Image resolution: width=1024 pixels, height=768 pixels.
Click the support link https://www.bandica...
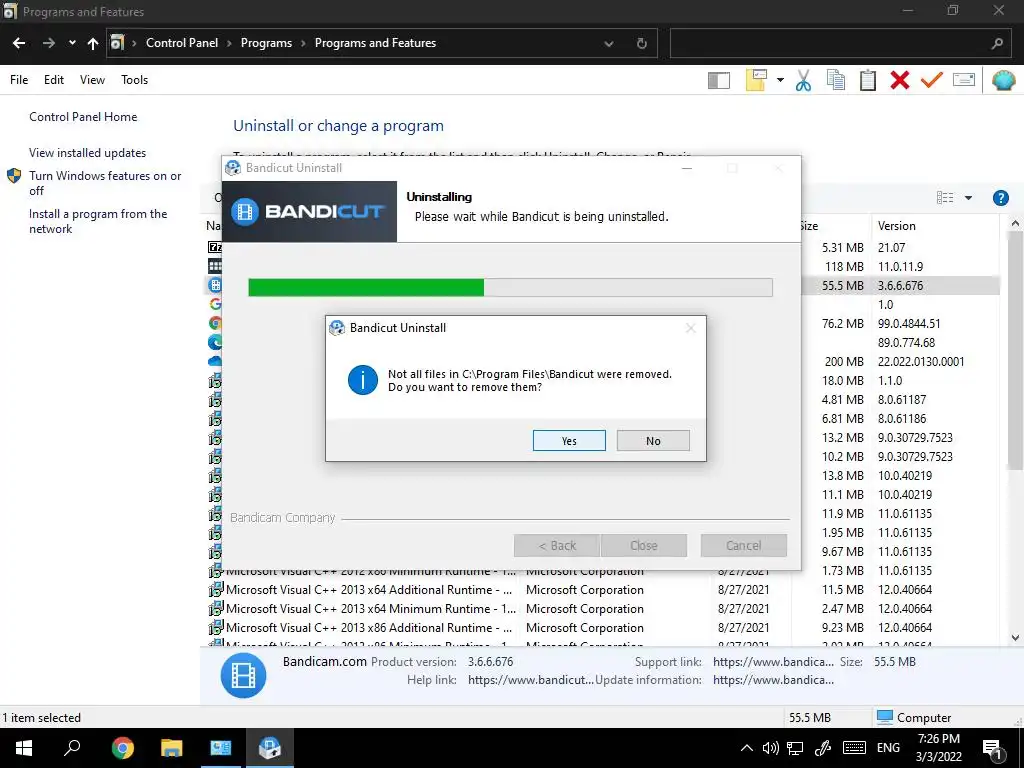click(773, 662)
